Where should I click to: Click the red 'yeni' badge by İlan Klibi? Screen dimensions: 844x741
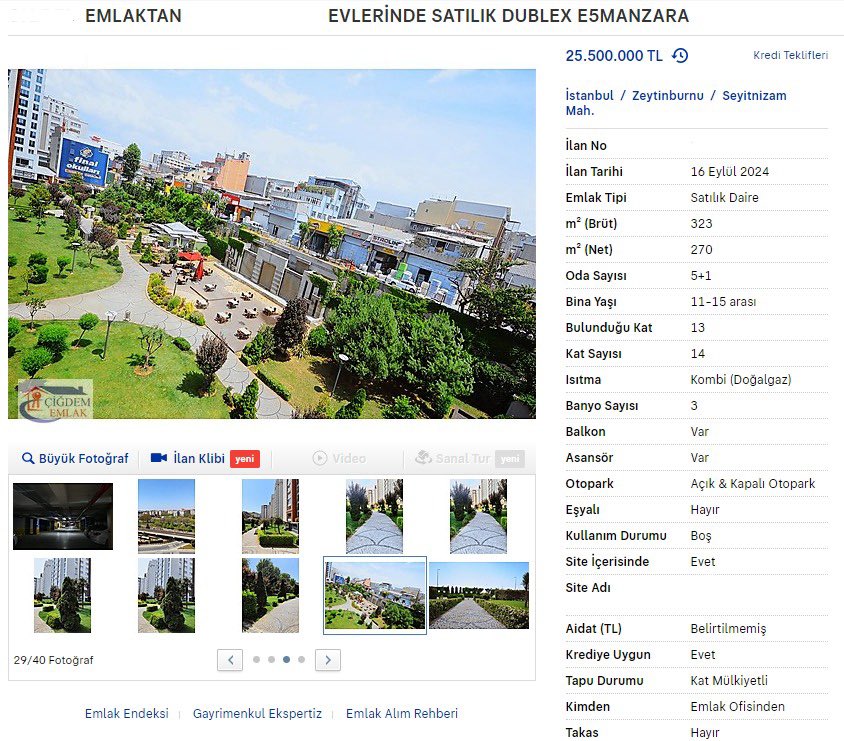coord(245,458)
